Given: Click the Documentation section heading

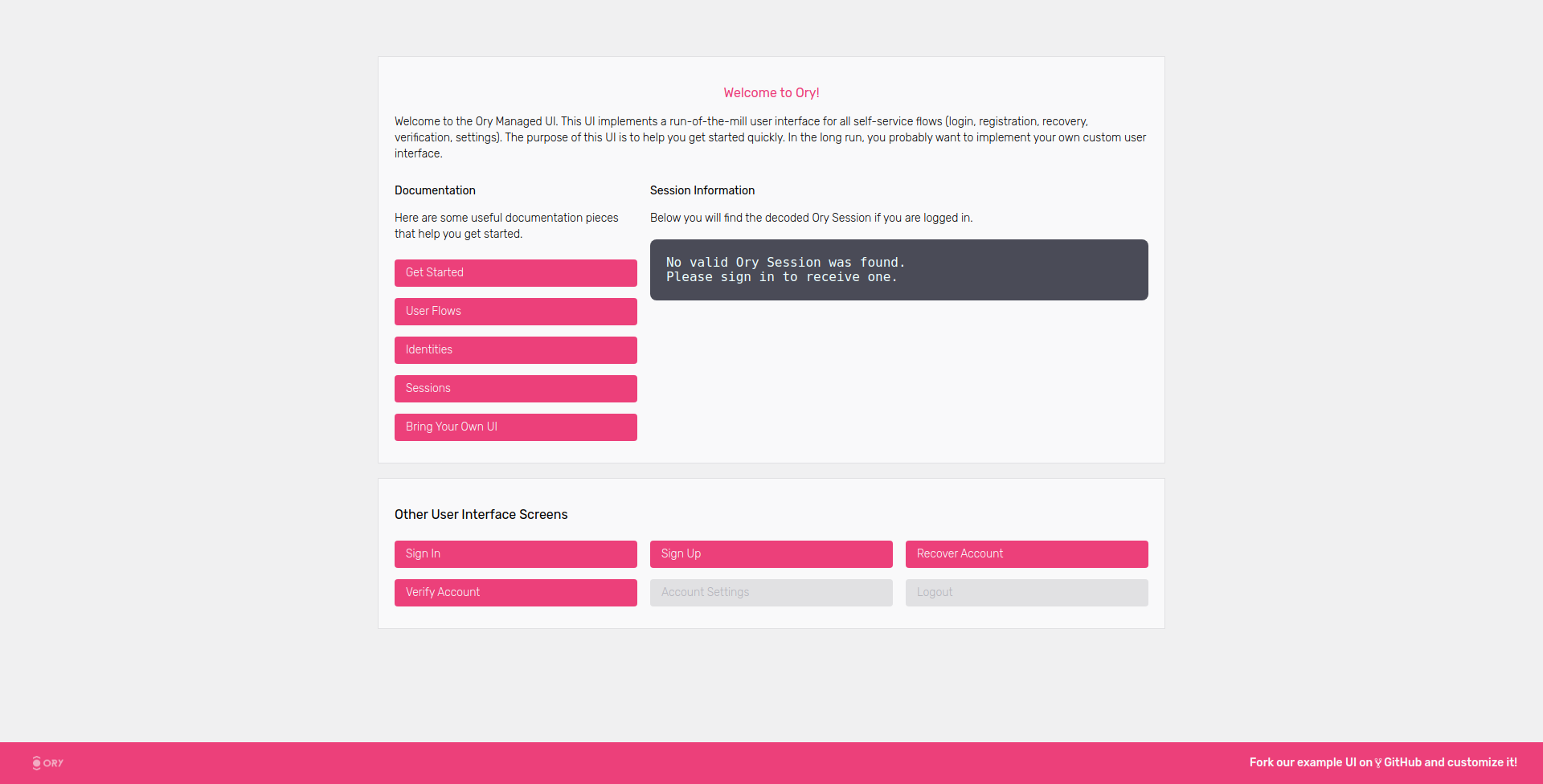Looking at the screenshot, I should point(435,190).
